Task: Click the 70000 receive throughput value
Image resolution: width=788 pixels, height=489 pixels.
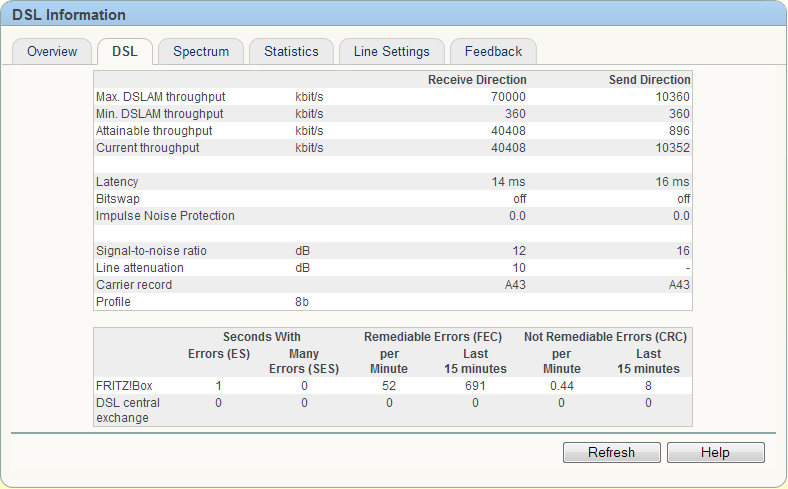Action: pos(507,97)
